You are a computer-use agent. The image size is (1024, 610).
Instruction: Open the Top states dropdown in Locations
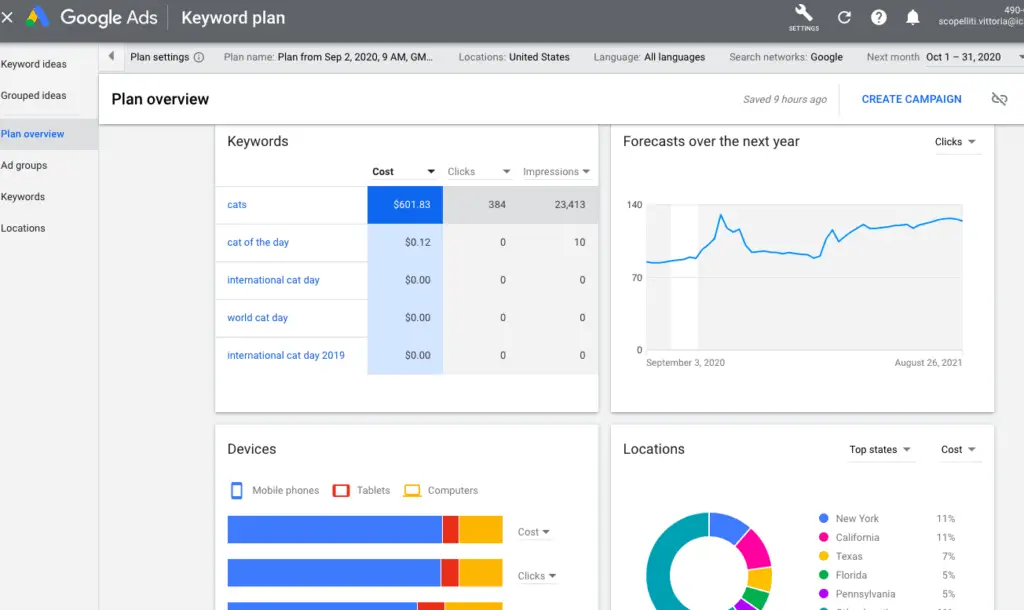click(x=880, y=449)
